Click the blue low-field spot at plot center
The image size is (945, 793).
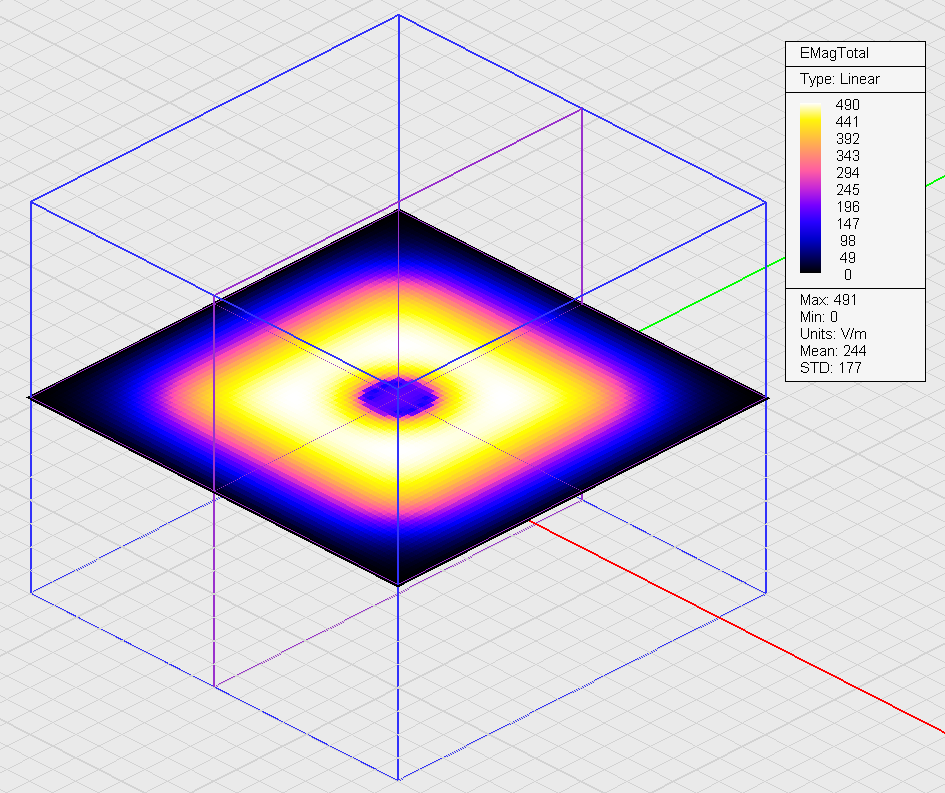[x=398, y=397]
